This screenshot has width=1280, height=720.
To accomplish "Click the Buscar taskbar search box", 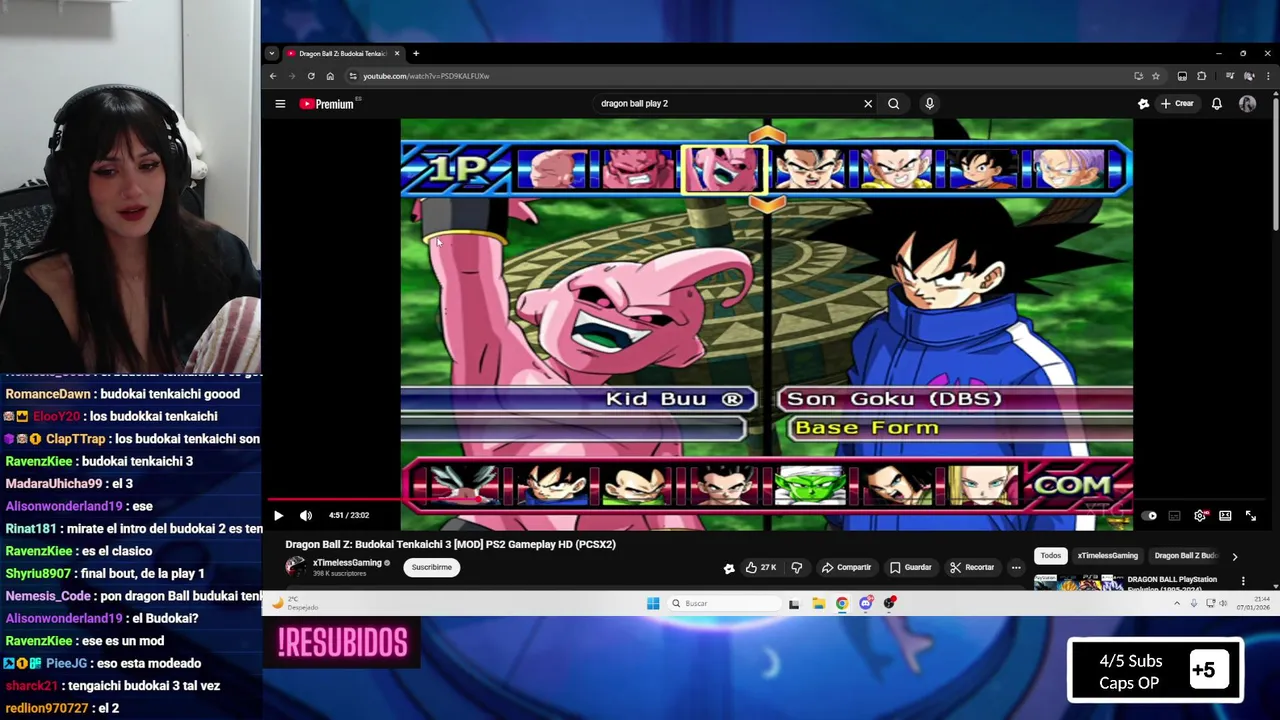I will coord(724,603).
